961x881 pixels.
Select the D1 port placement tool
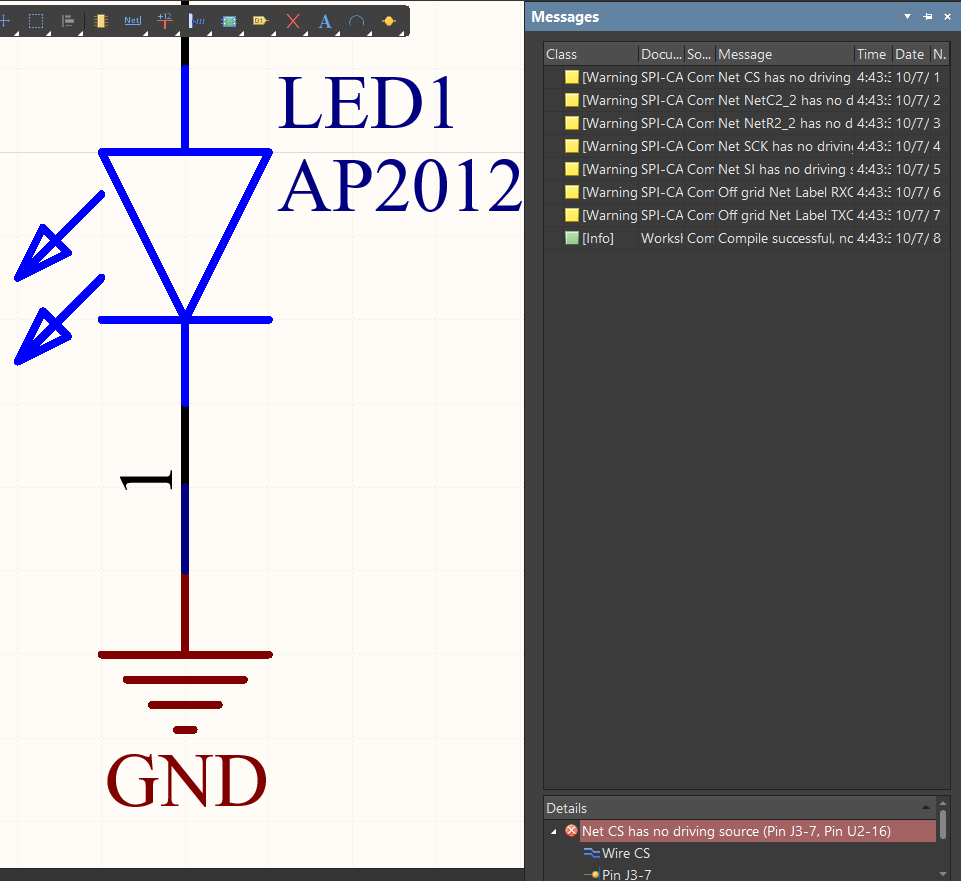(x=260, y=21)
